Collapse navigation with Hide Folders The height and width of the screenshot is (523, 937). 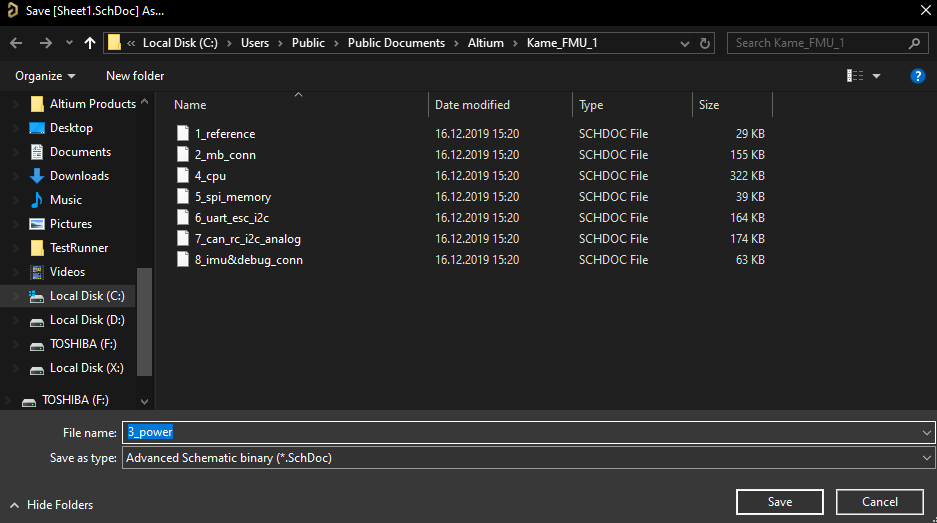tap(52, 505)
